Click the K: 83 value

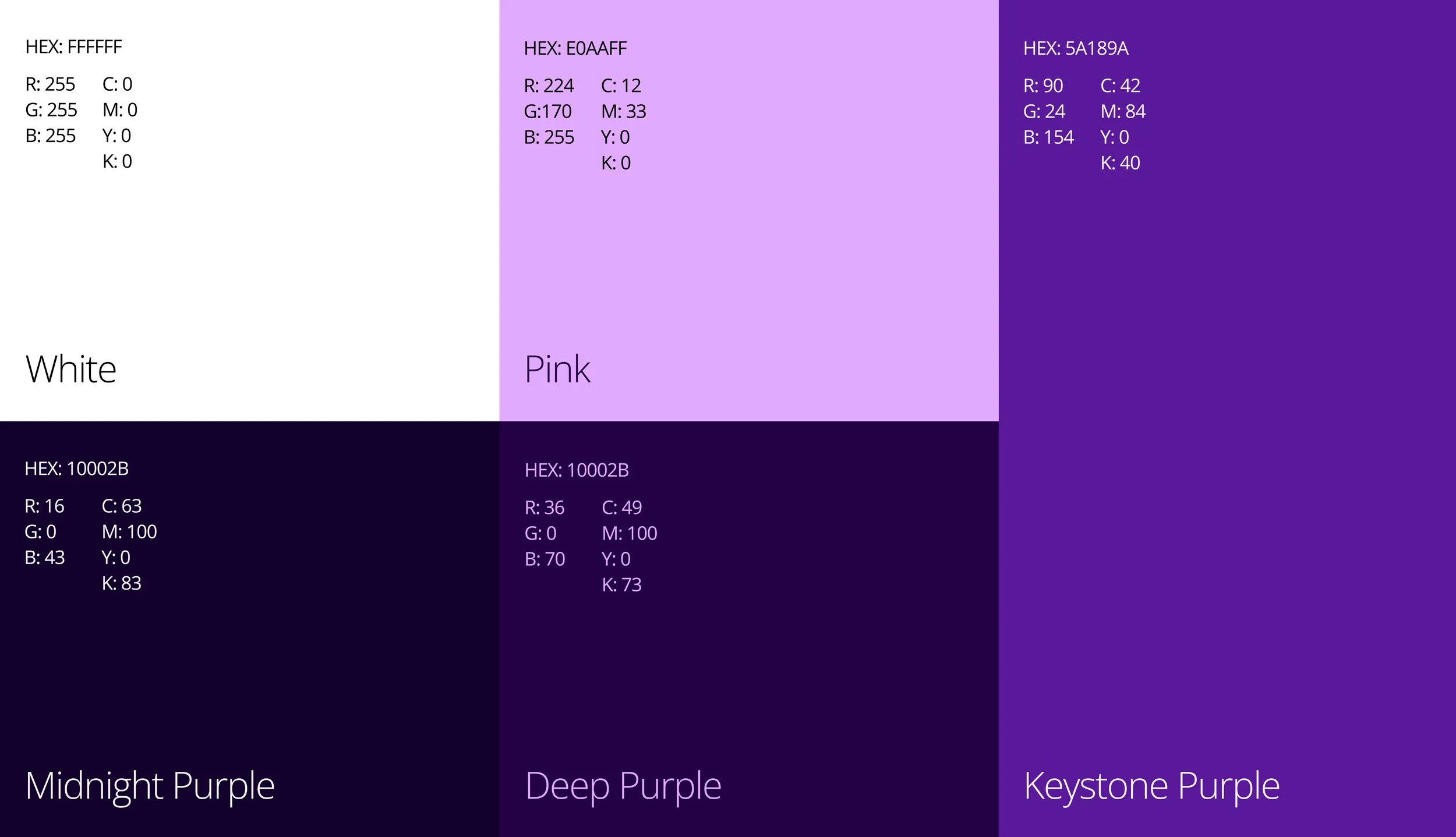tap(121, 583)
